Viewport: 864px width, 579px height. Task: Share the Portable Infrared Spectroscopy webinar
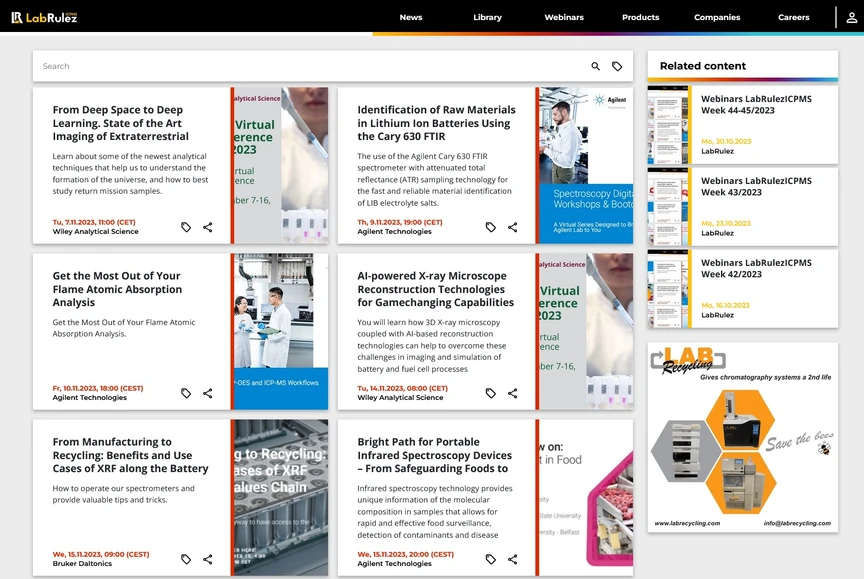click(512, 559)
